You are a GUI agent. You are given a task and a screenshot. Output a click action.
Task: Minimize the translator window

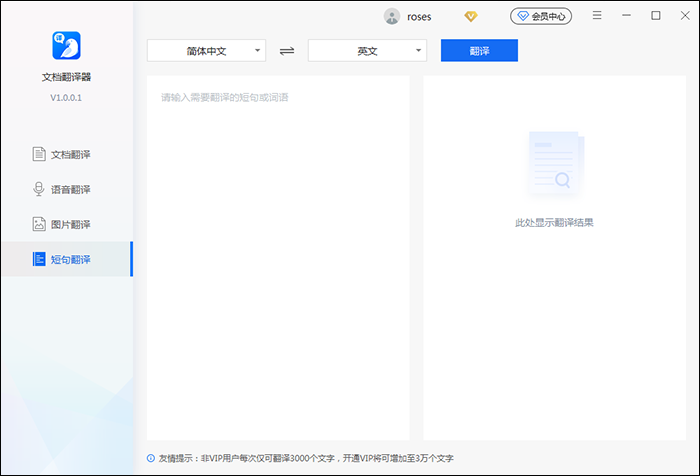(x=626, y=16)
